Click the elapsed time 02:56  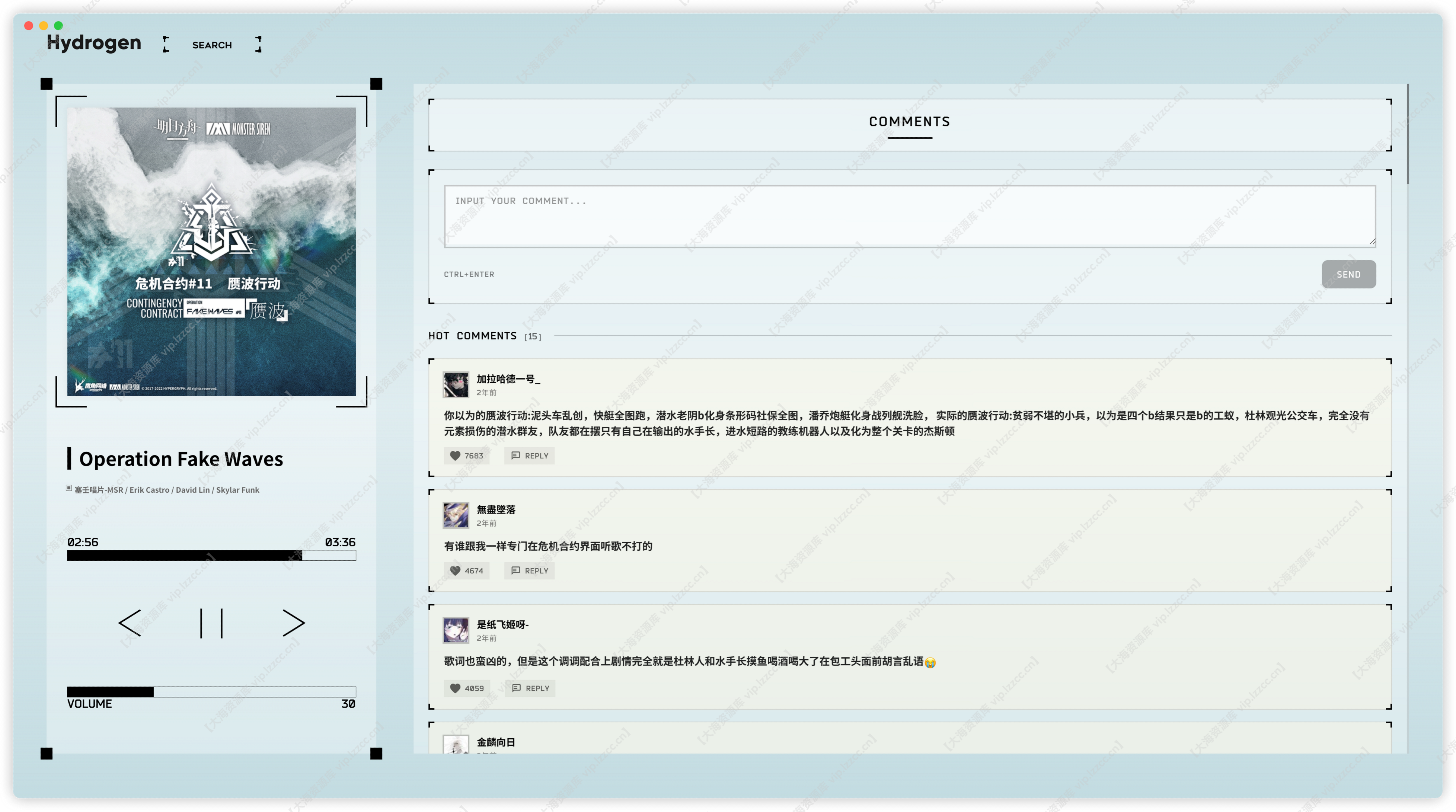83,542
